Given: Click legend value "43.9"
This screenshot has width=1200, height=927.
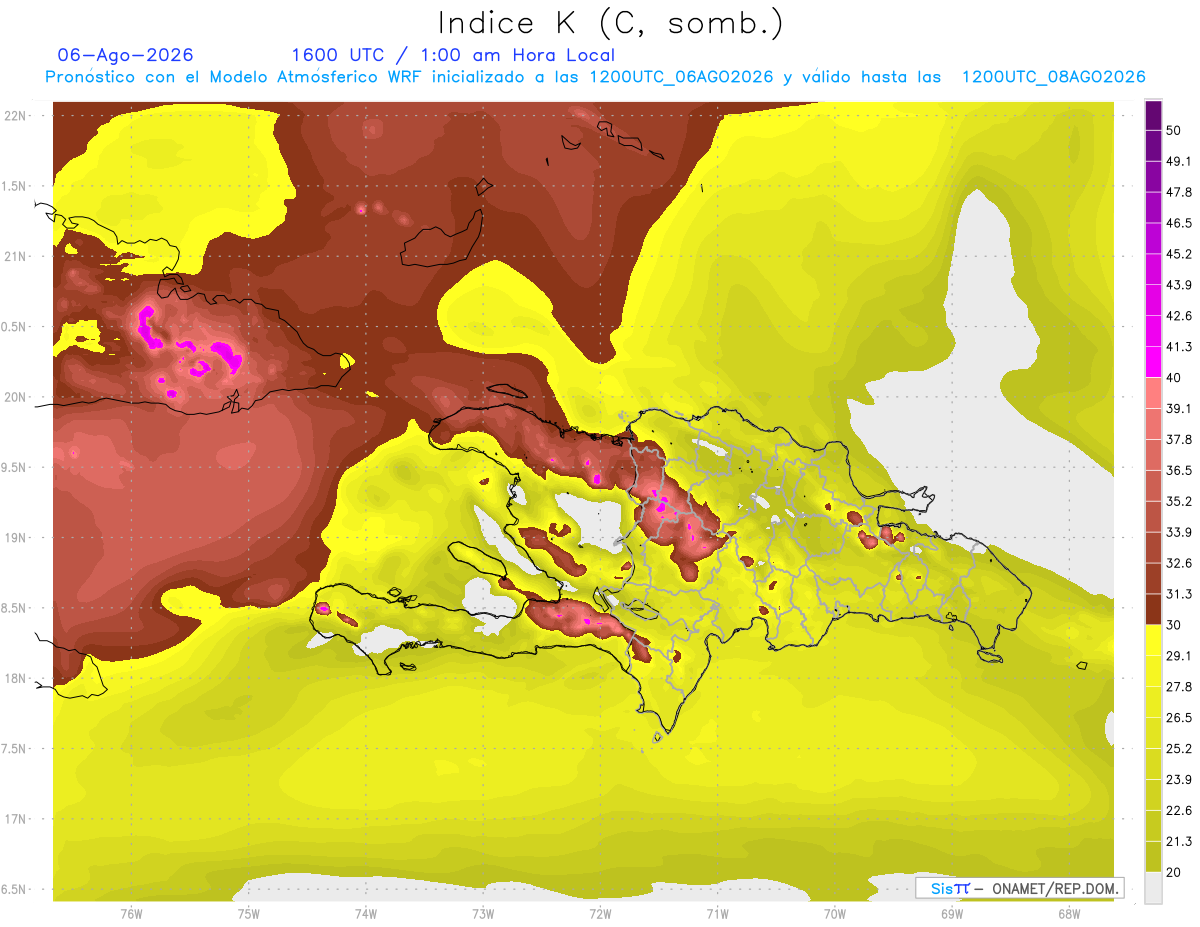Looking at the screenshot, I should (x=1179, y=285).
